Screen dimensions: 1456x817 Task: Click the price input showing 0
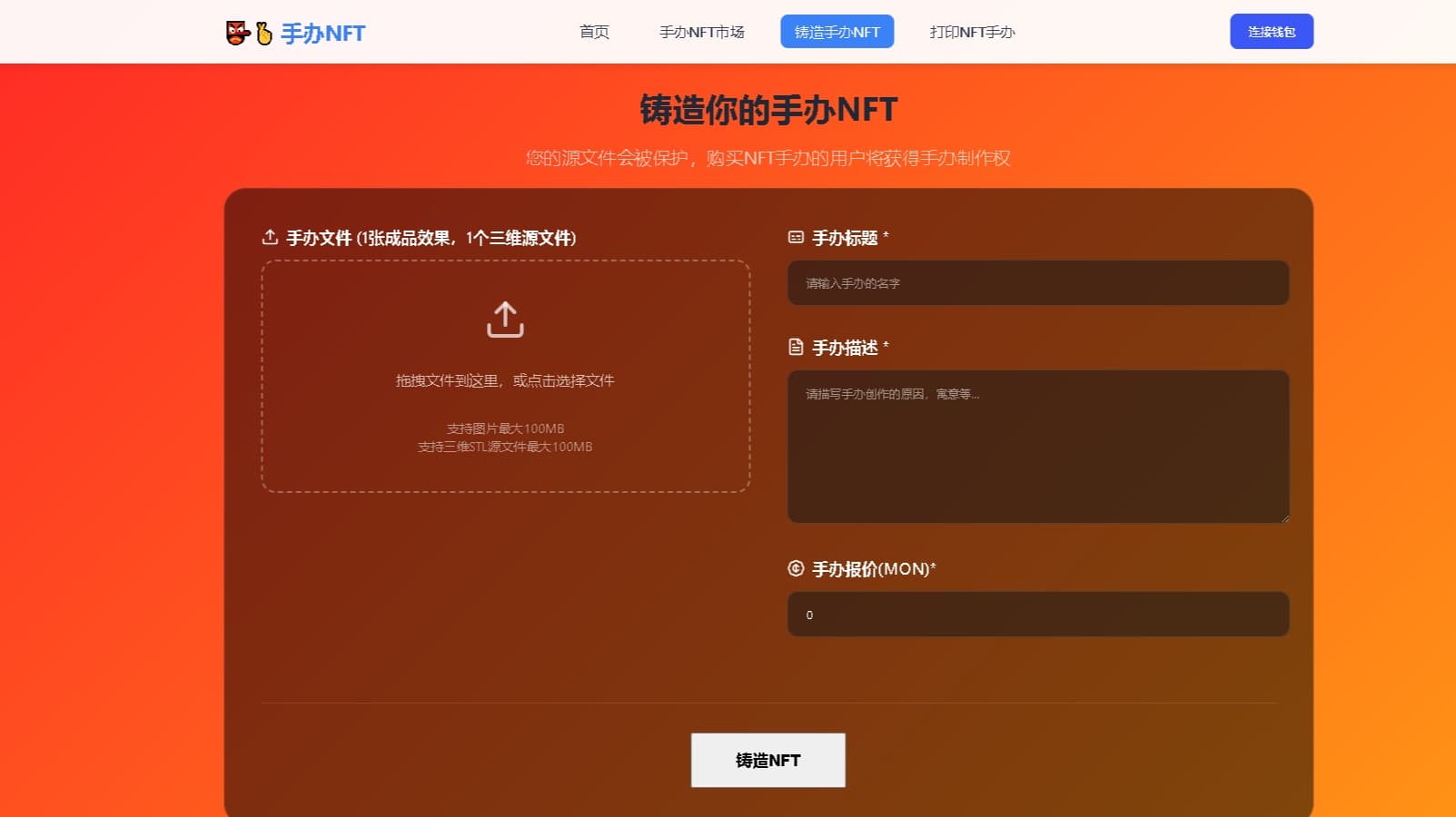tap(1038, 614)
